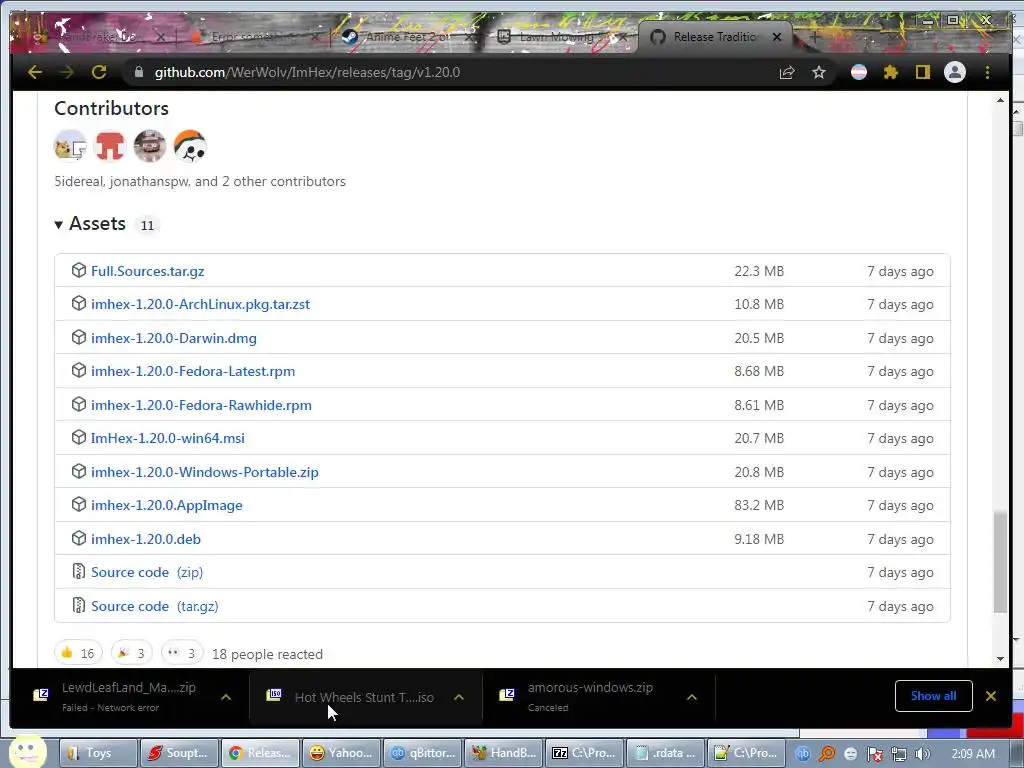Screen dimensions: 1024x768
Task: Click the third contributor photo avatar
Action: (x=150, y=146)
